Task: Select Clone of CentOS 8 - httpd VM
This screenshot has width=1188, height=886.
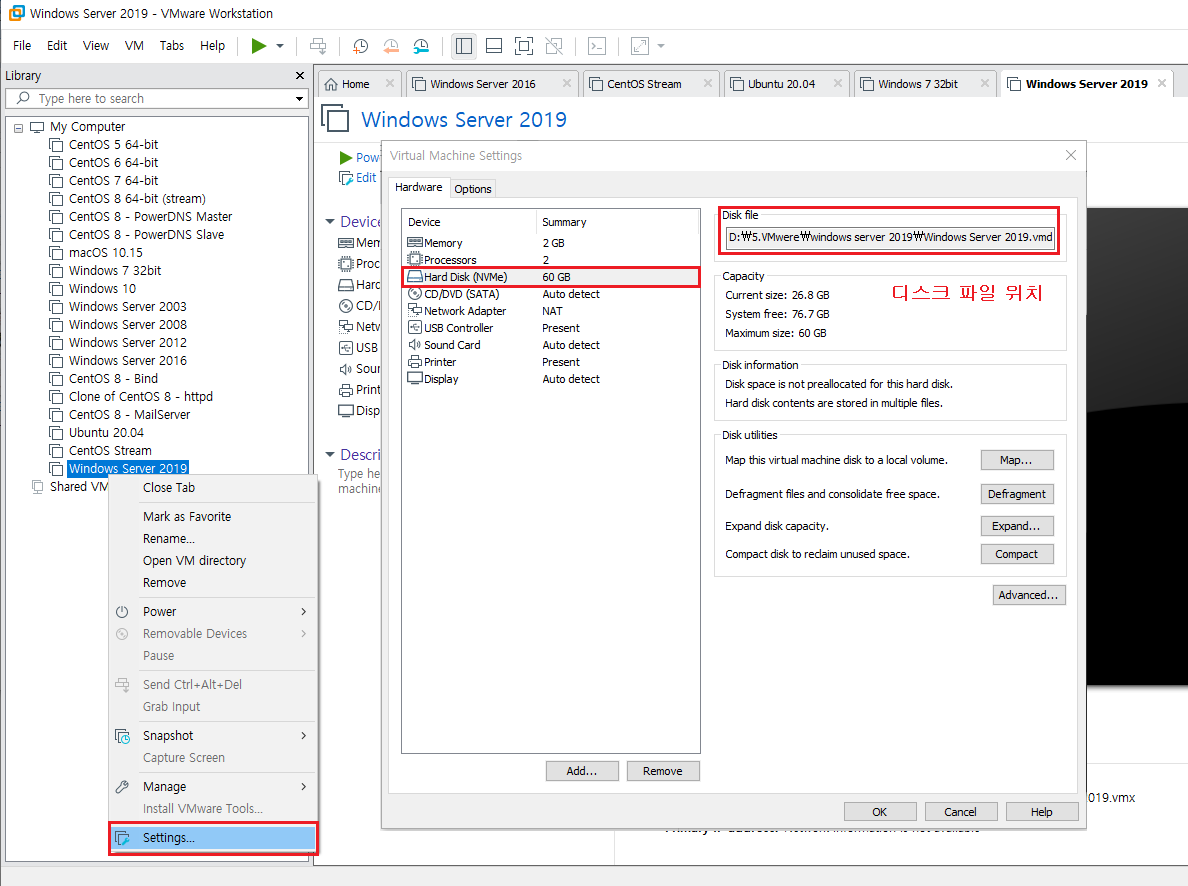Action: [140, 396]
